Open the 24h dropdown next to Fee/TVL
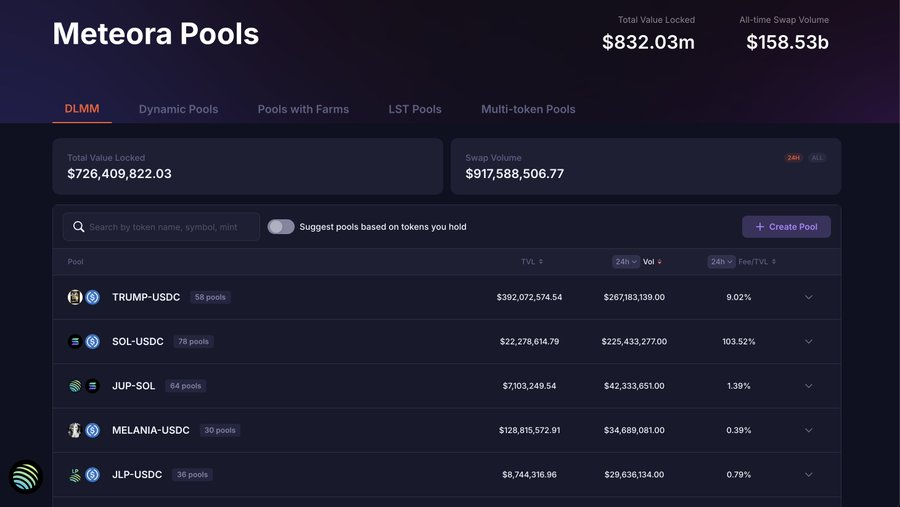 [x=720, y=262]
